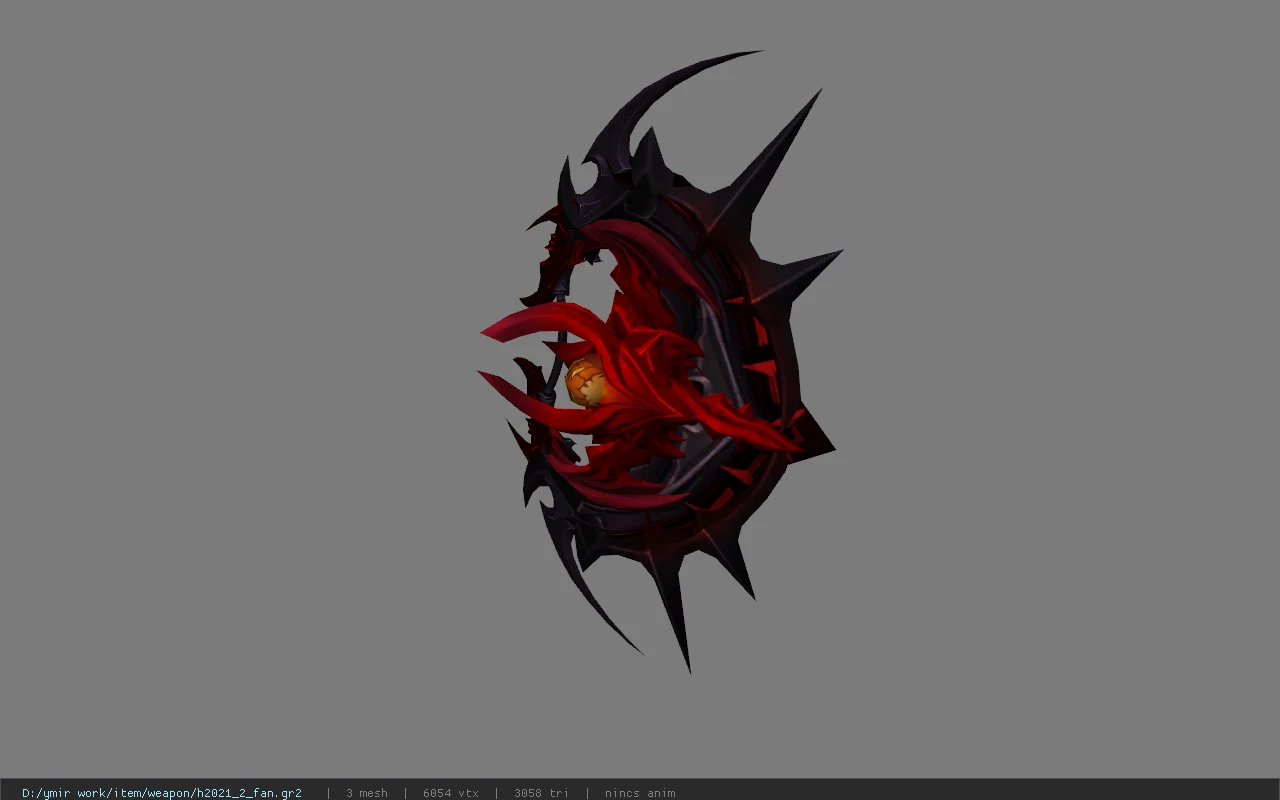Screen dimensions: 1280x800
Task: Click the '3 mesh' status entry
Action: (x=367, y=793)
